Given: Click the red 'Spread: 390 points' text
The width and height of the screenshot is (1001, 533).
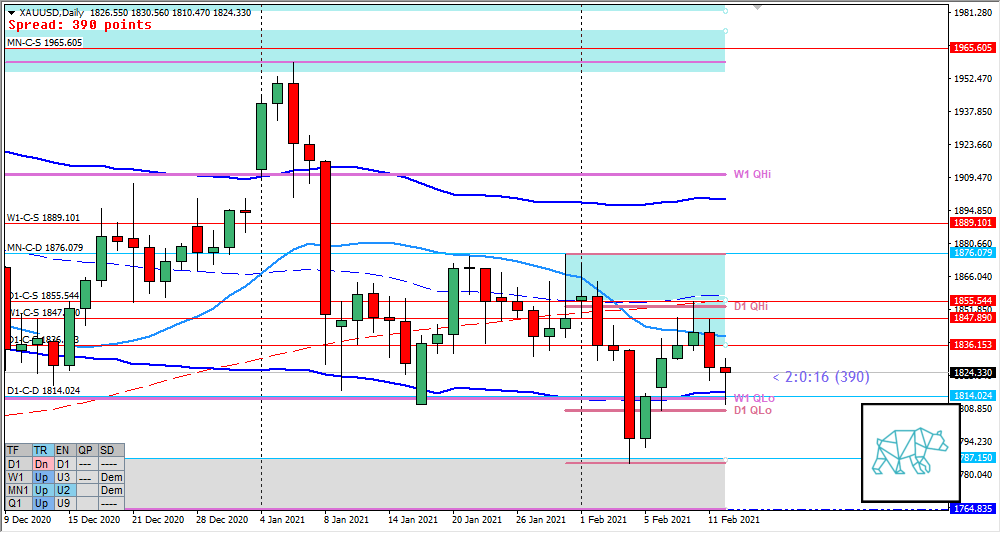Looking at the screenshot, I should coord(80,25).
